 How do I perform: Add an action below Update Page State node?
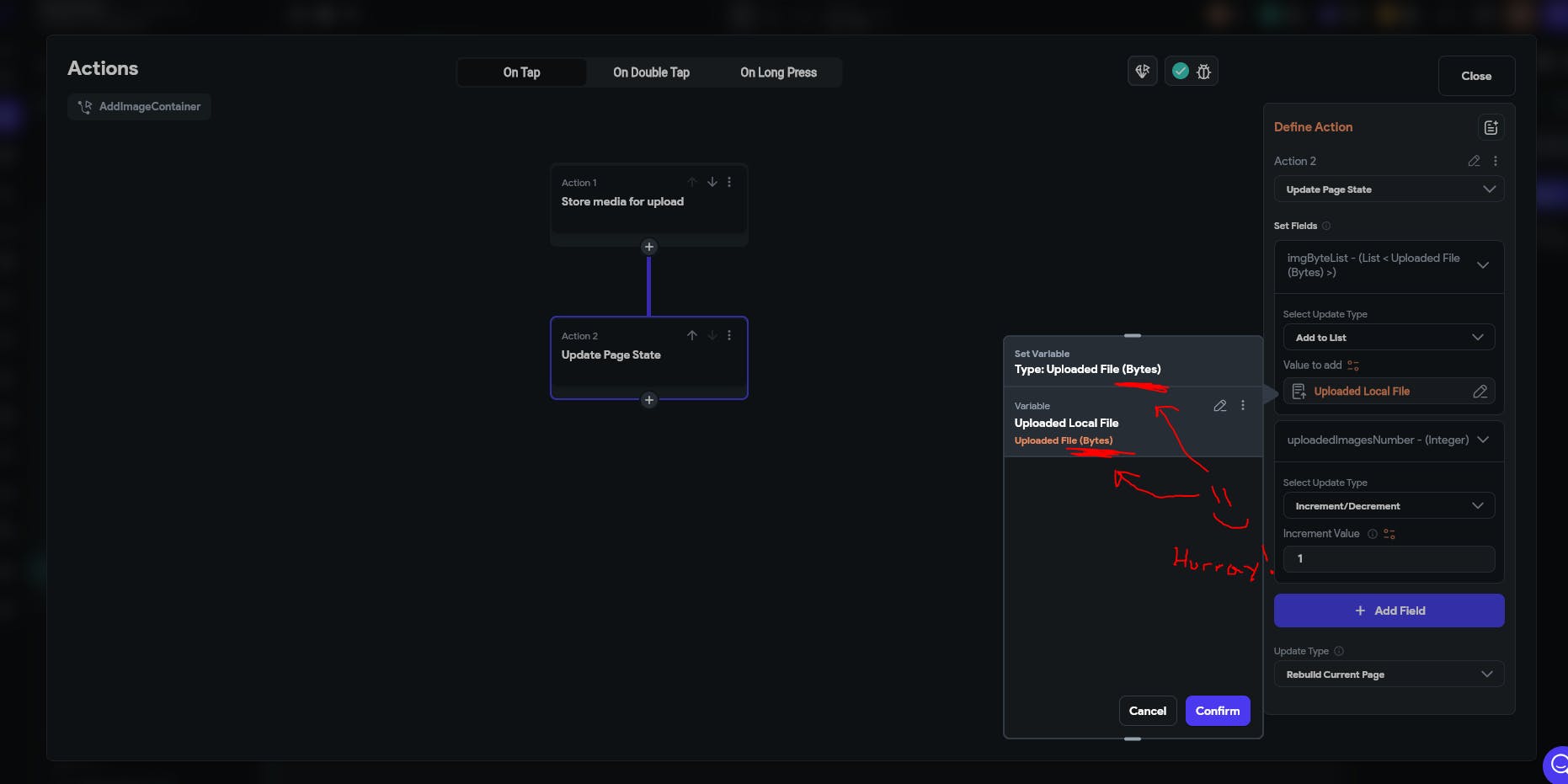pos(648,400)
